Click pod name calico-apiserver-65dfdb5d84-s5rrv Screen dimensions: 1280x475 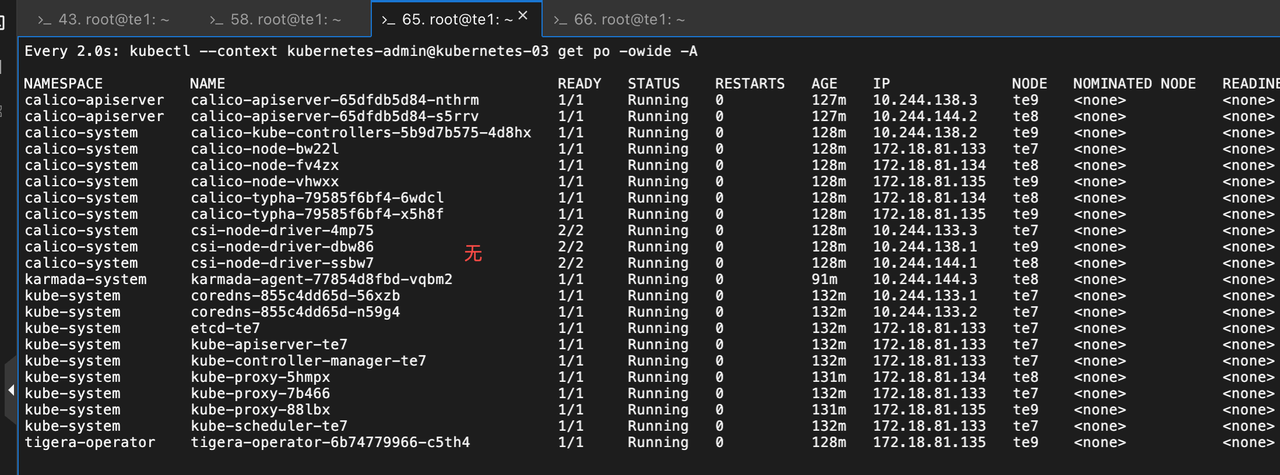coord(335,116)
